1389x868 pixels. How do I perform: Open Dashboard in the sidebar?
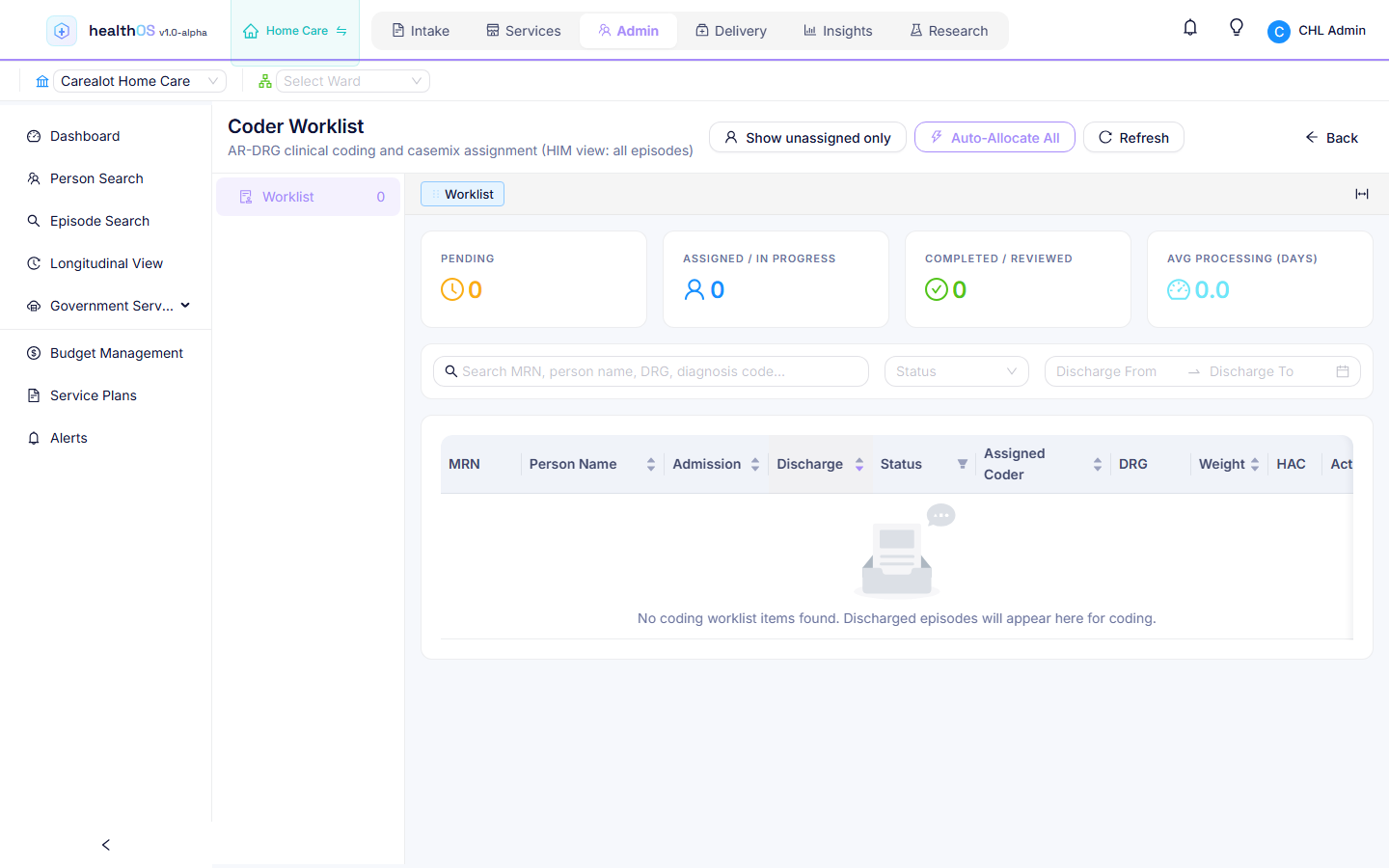(x=106, y=136)
